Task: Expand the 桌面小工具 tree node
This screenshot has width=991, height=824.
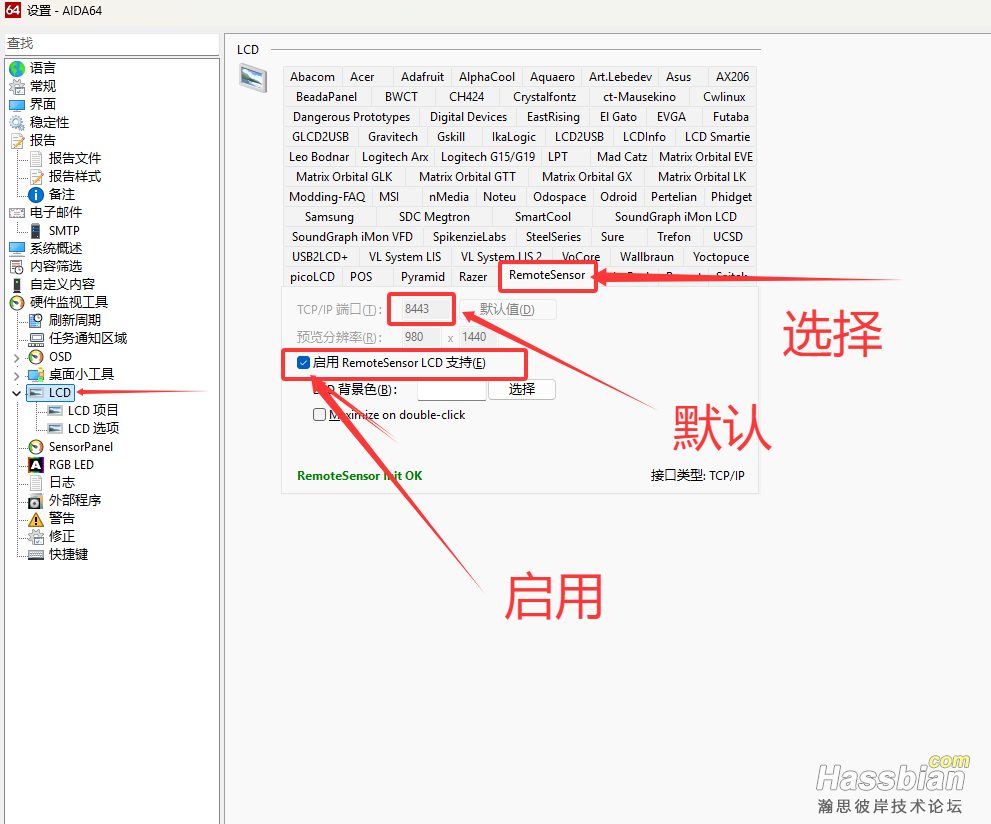Action: [x=16, y=375]
